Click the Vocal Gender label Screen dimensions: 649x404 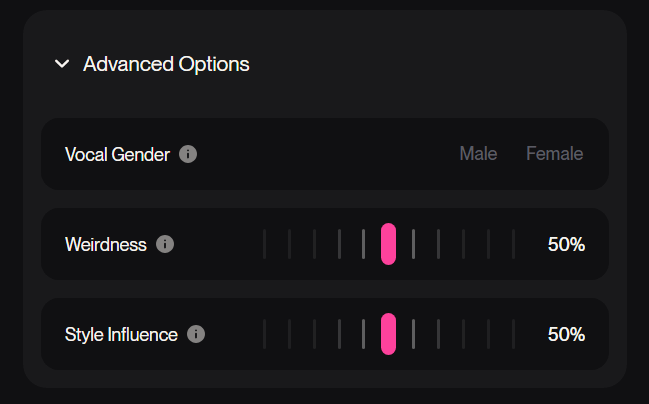coord(117,154)
